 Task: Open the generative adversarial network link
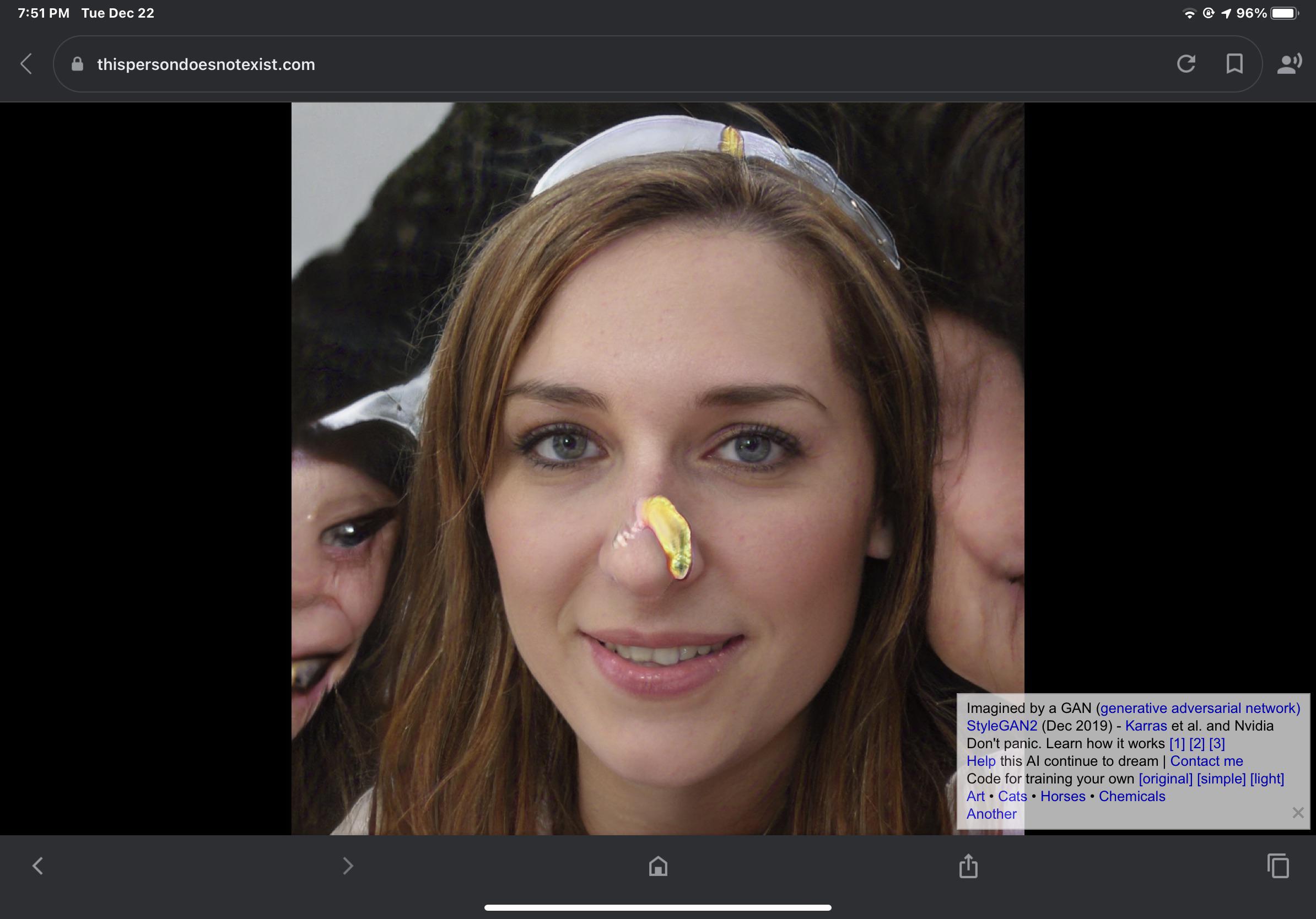point(1200,708)
